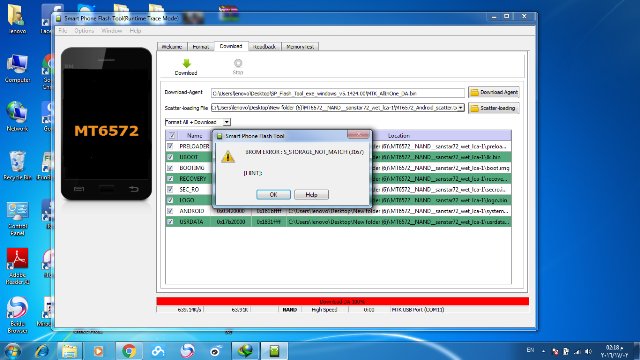Click the NAND status bar entry
640x360 pixels.
click(290, 310)
